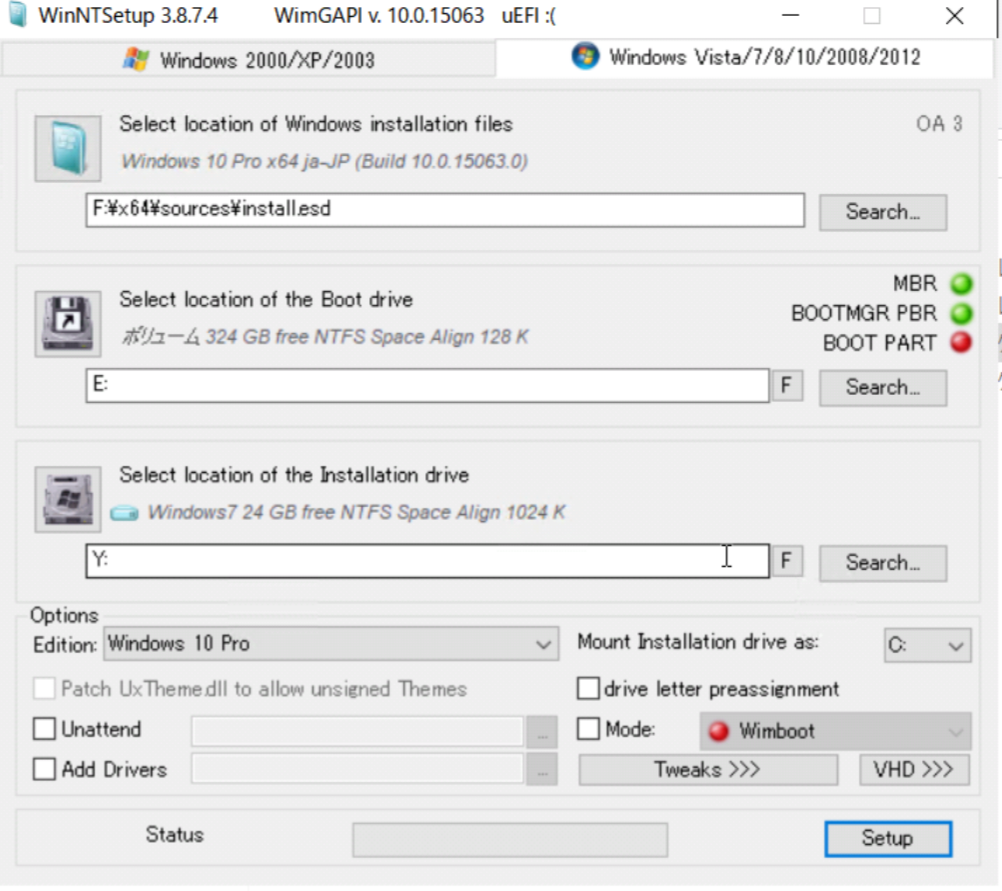
Task: Open the Tweaks >>> options
Action: pos(708,770)
